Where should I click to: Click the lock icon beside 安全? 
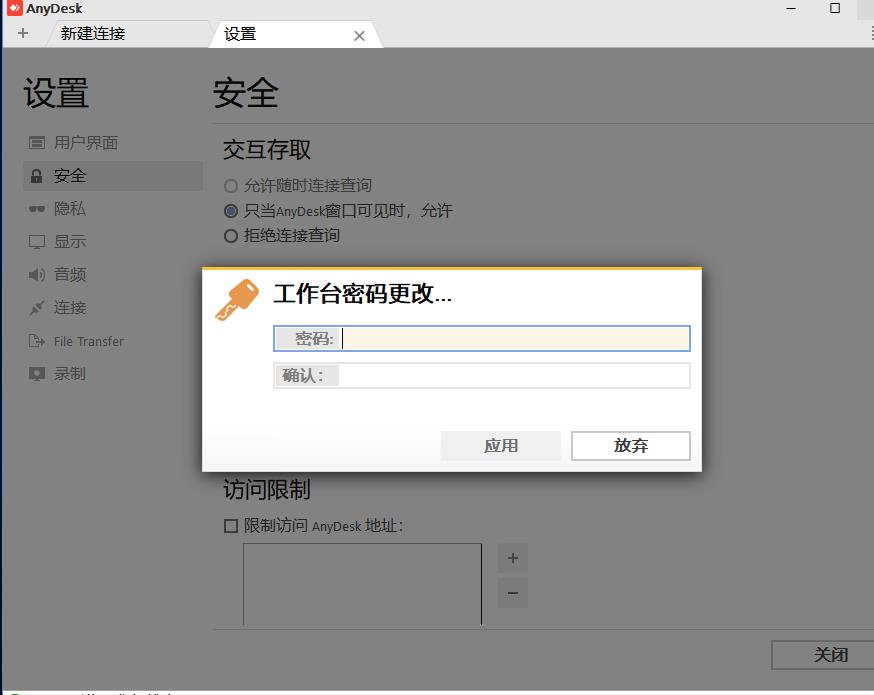36,176
